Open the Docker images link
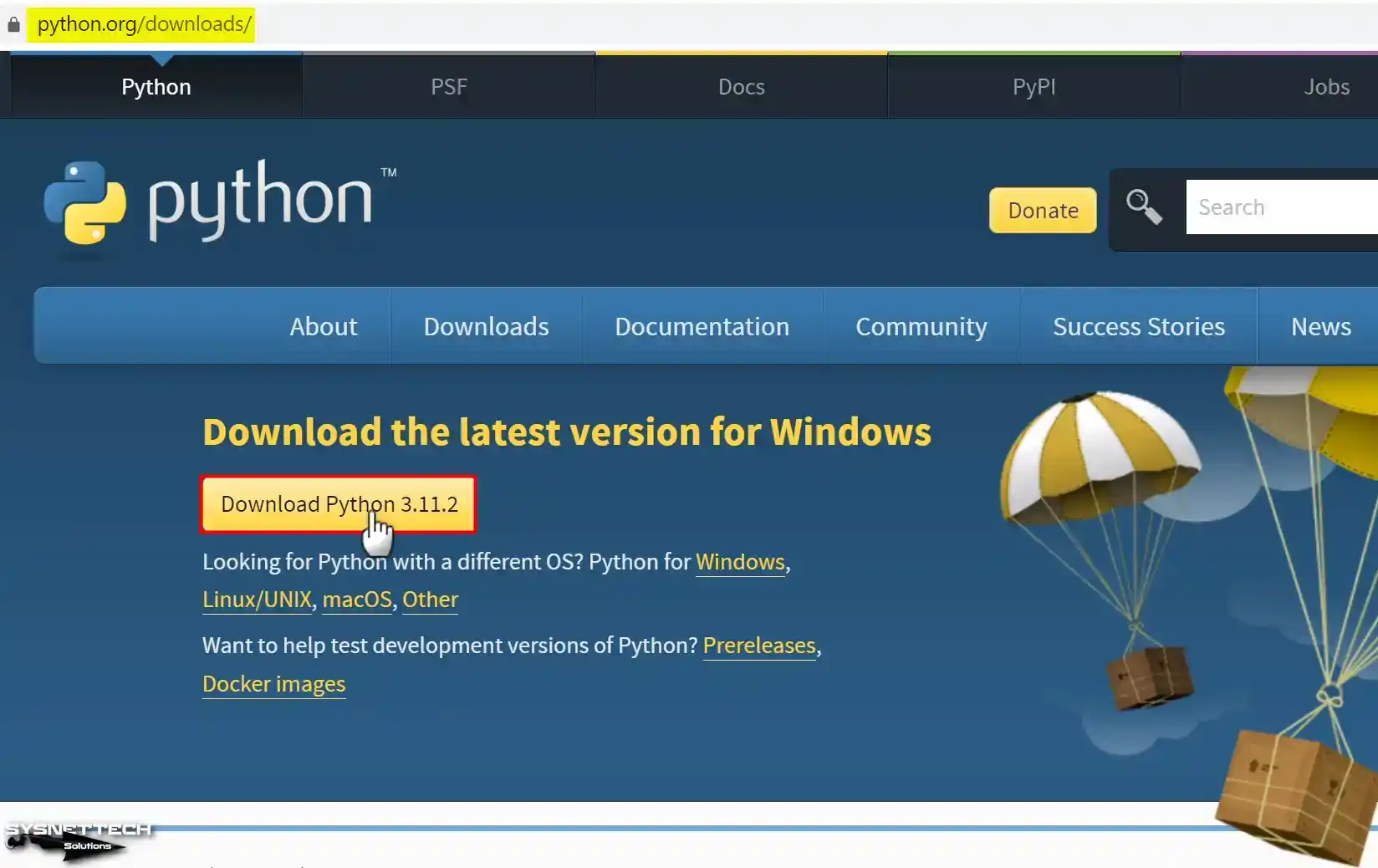The width and height of the screenshot is (1378, 868). [273, 684]
